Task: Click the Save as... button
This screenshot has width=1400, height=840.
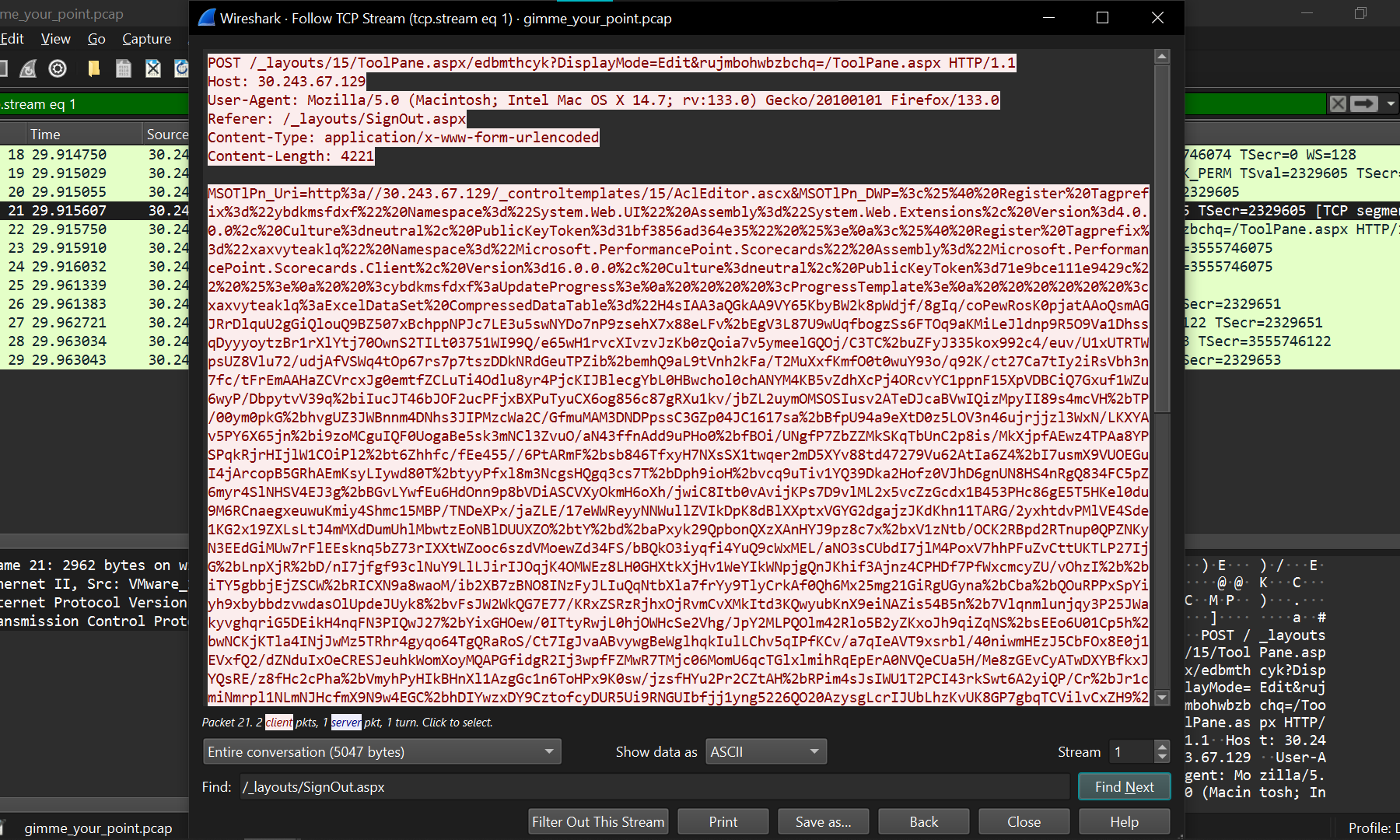Action: [x=824, y=822]
